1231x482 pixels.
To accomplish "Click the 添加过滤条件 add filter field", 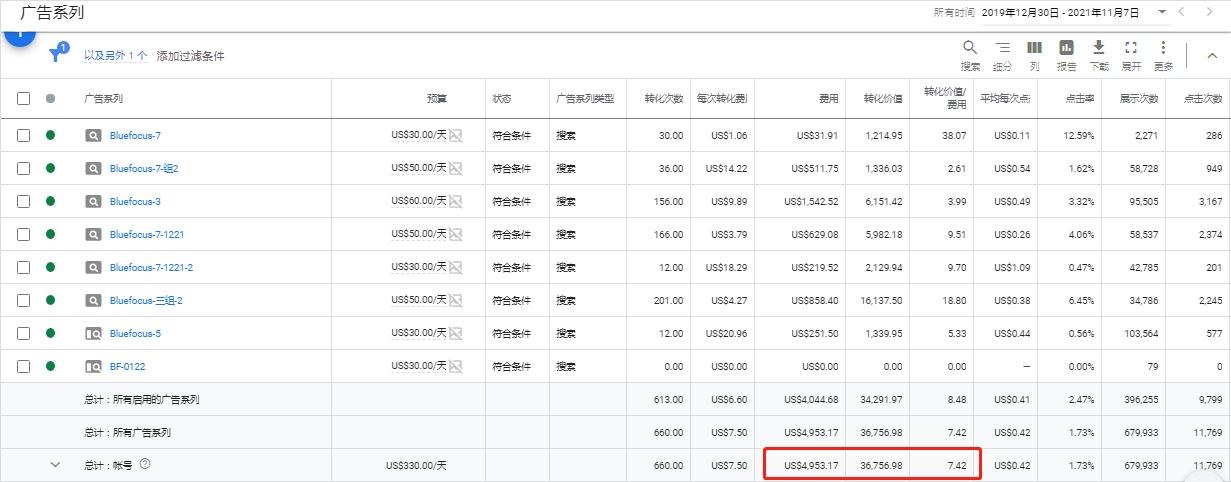I will click(x=191, y=56).
